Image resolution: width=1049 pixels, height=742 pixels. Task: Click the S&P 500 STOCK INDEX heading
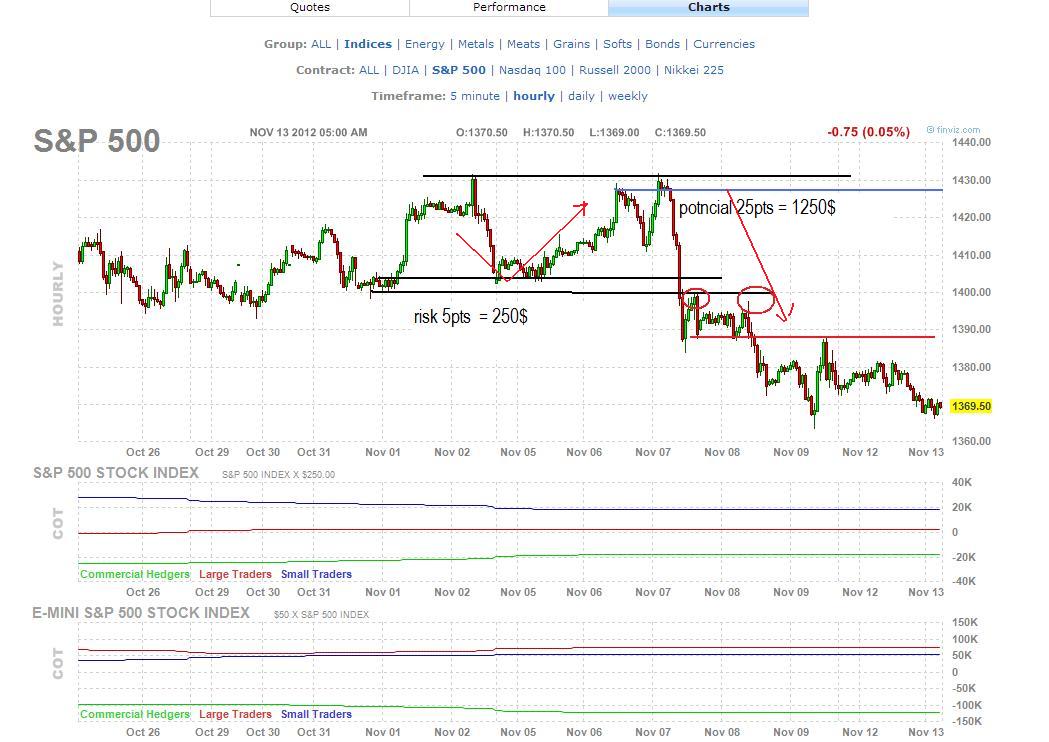tap(116, 473)
